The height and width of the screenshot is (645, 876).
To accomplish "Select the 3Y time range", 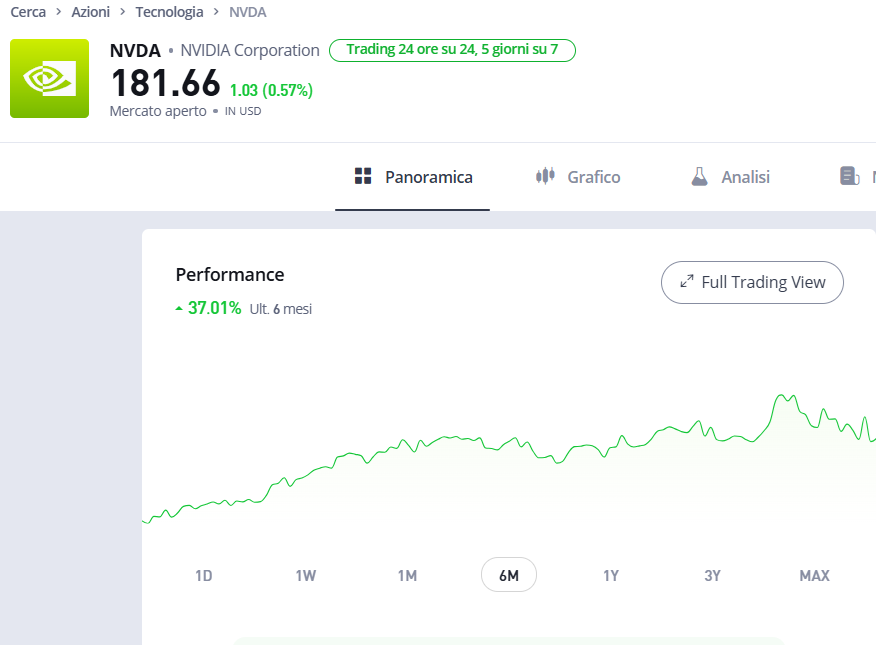I will 712,575.
